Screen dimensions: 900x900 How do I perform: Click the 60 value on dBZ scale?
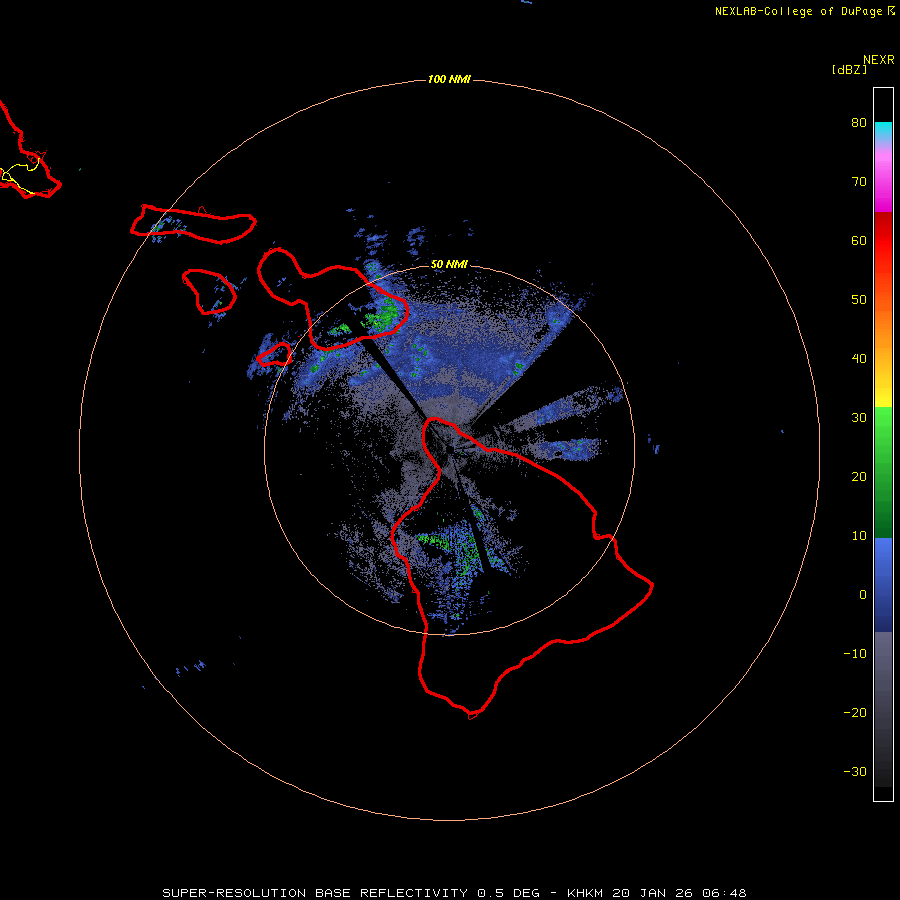coord(859,241)
